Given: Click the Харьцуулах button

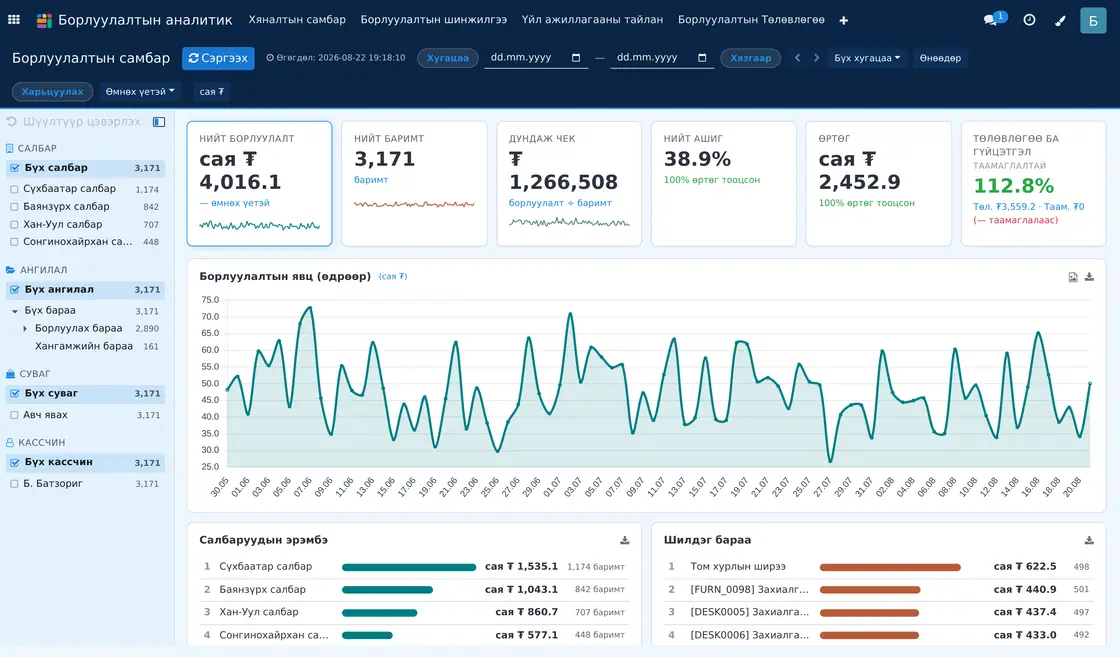Looking at the screenshot, I should (52, 91).
